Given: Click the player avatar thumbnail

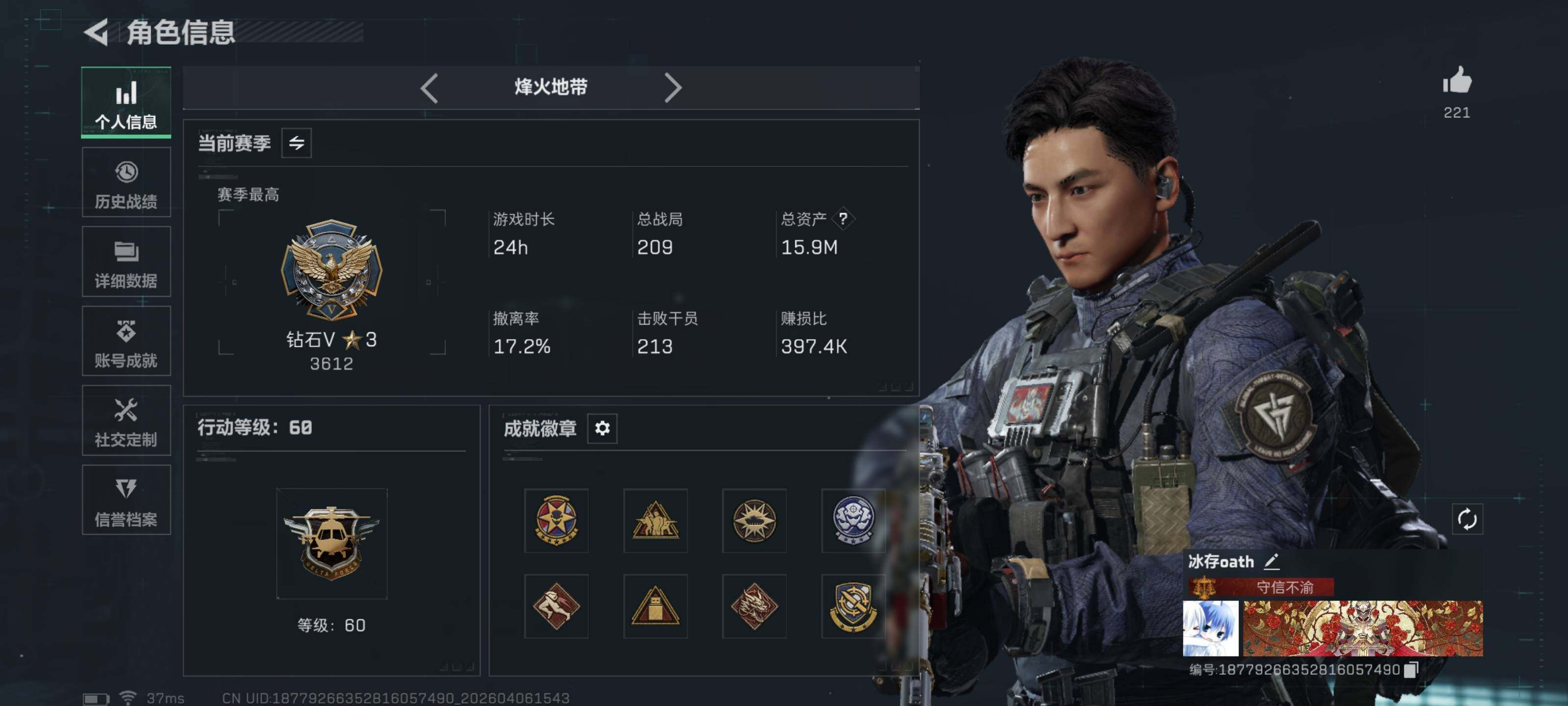Looking at the screenshot, I should click(x=1210, y=628).
